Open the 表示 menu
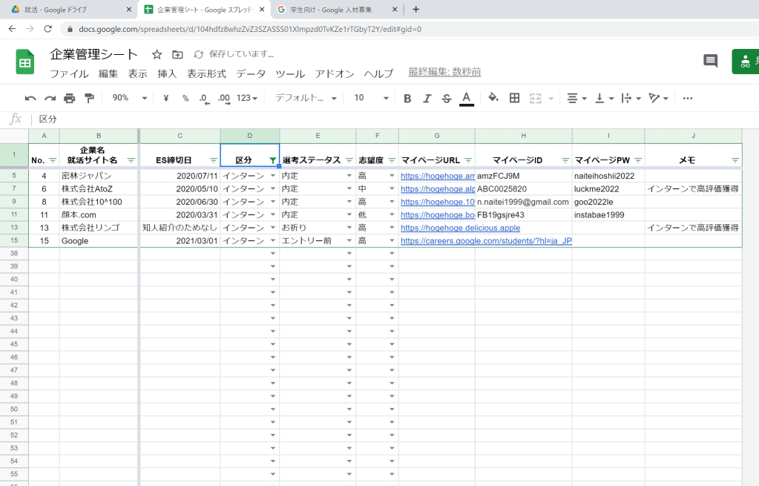759x486 pixels. tap(137, 74)
